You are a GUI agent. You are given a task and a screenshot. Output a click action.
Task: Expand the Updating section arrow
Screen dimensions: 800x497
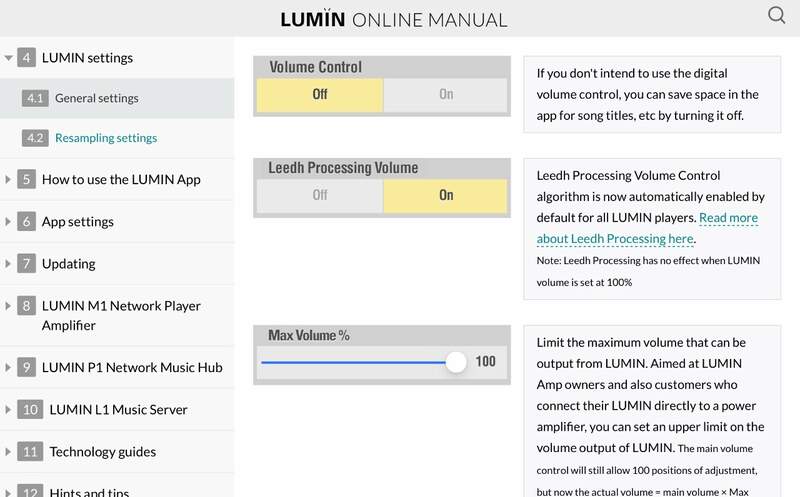click(x=8, y=264)
